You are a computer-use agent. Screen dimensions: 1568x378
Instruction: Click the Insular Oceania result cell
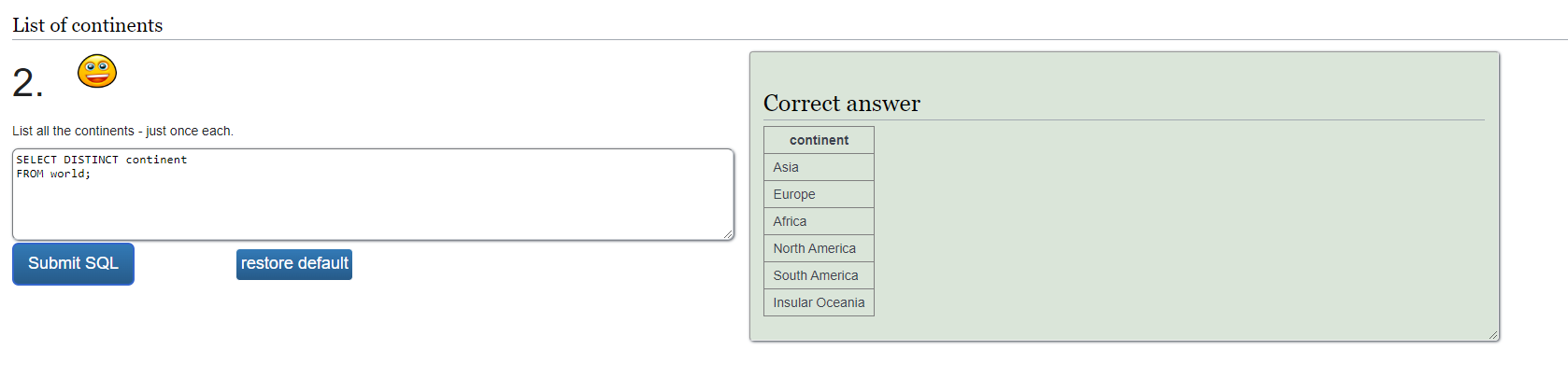[x=819, y=302]
